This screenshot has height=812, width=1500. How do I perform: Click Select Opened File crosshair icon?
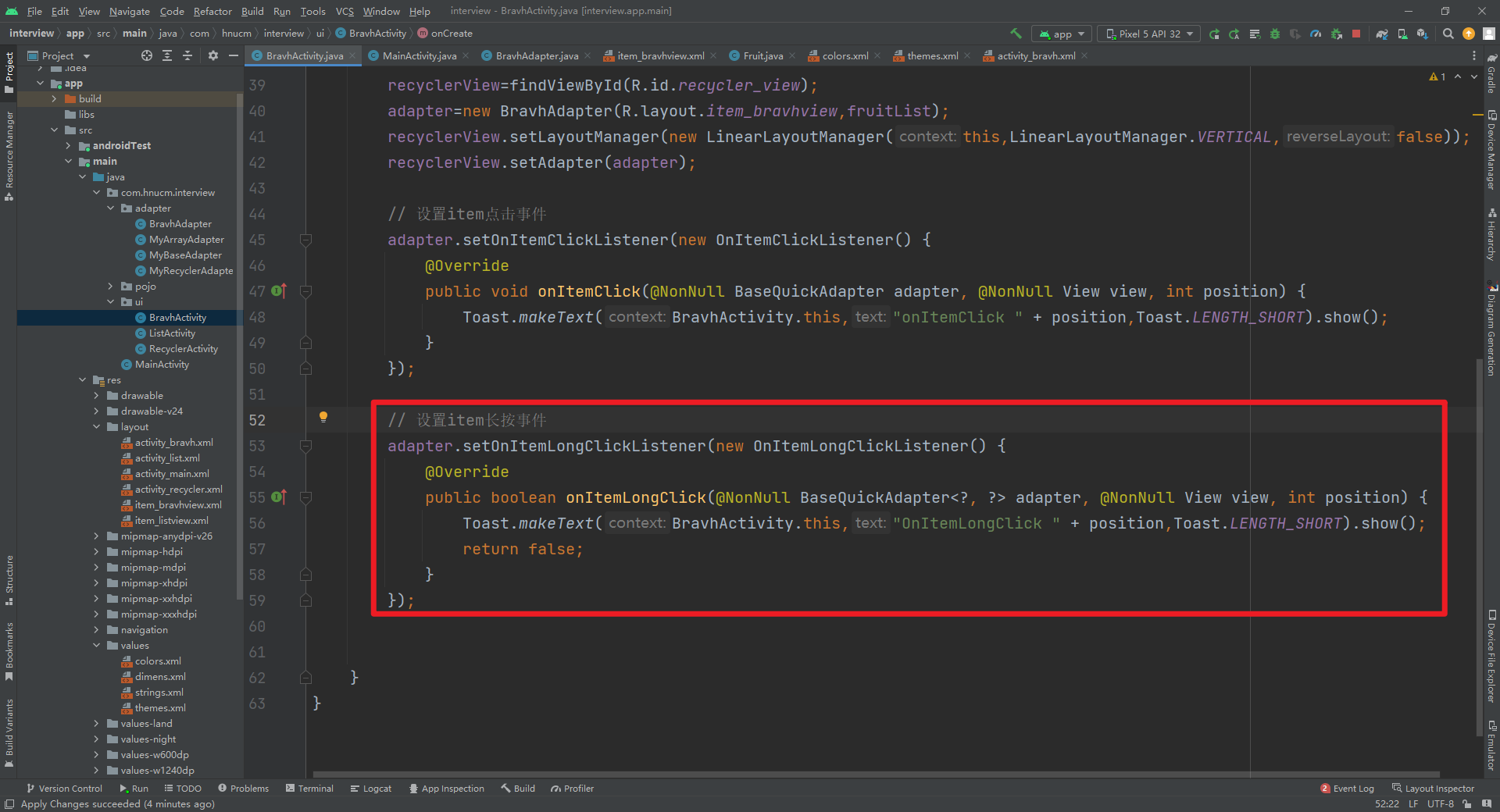[x=147, y=55]
